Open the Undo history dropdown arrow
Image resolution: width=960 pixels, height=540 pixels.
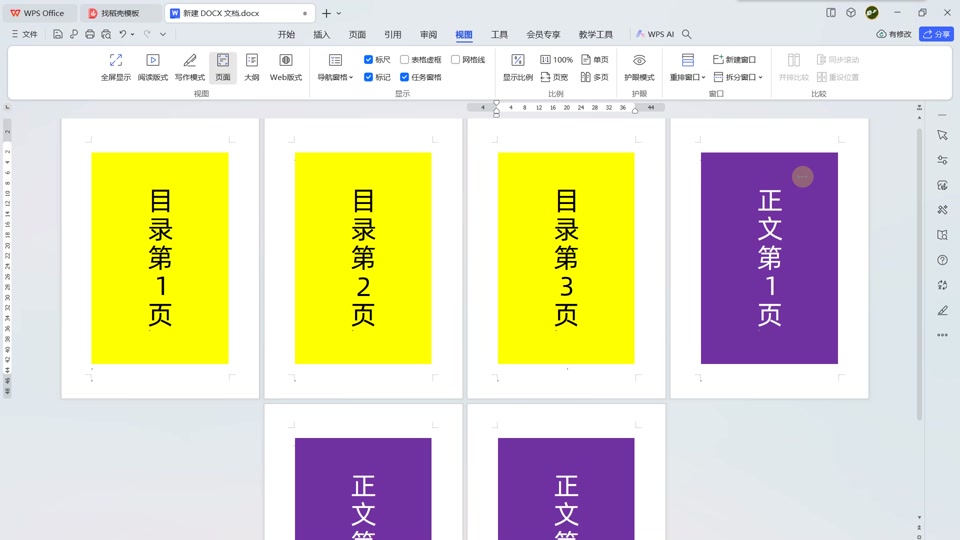132,34
